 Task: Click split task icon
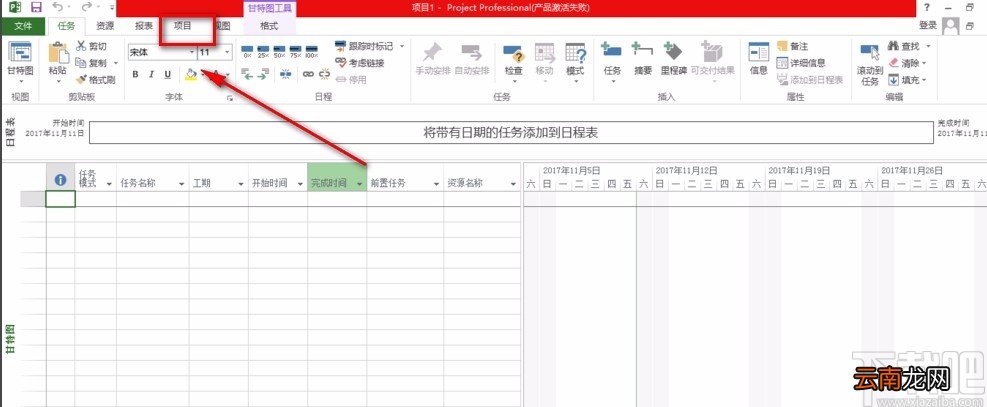[285, 74]
